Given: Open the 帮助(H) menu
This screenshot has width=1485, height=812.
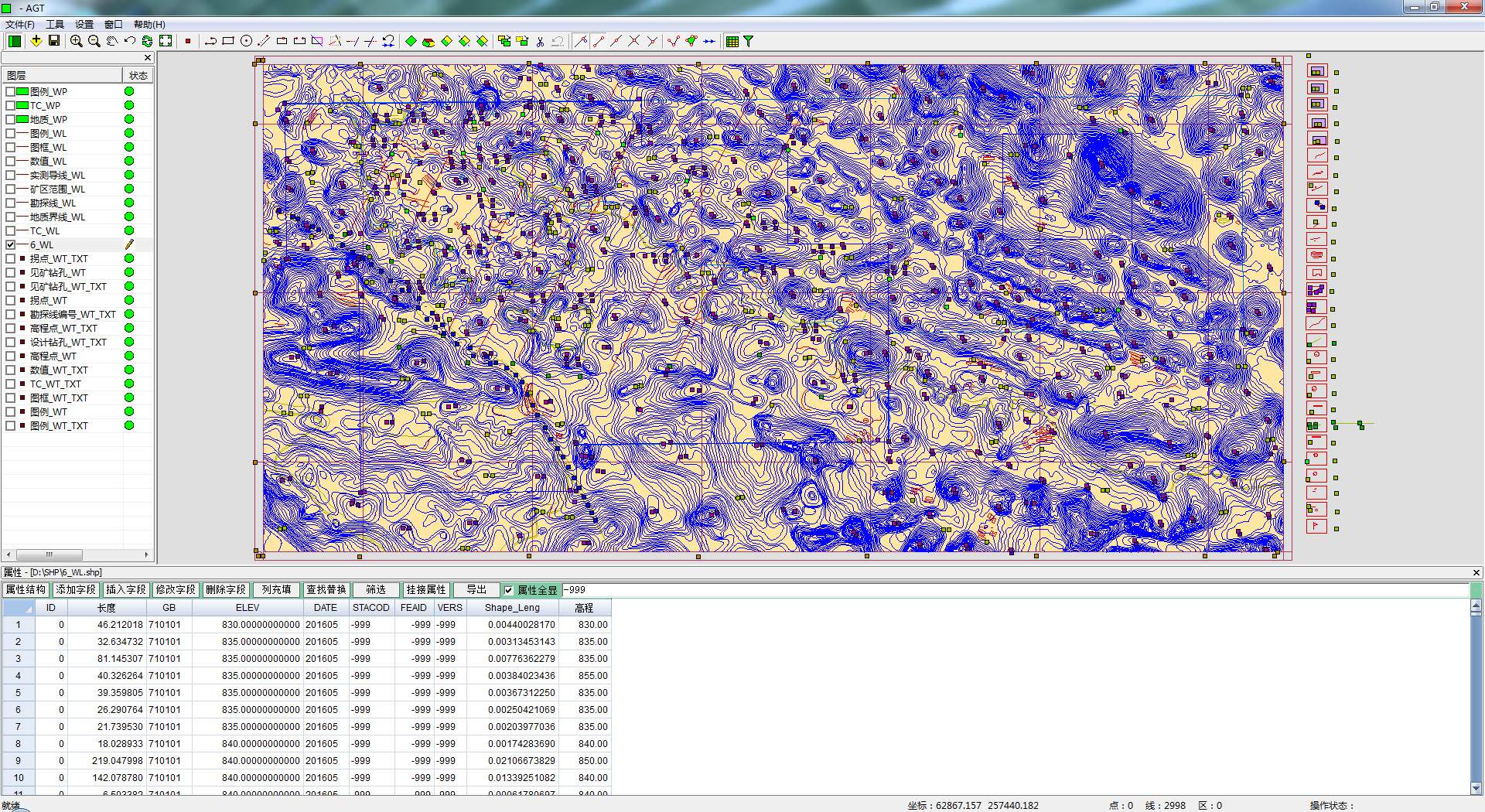Looking at the screenshot, I should (149, 24).
